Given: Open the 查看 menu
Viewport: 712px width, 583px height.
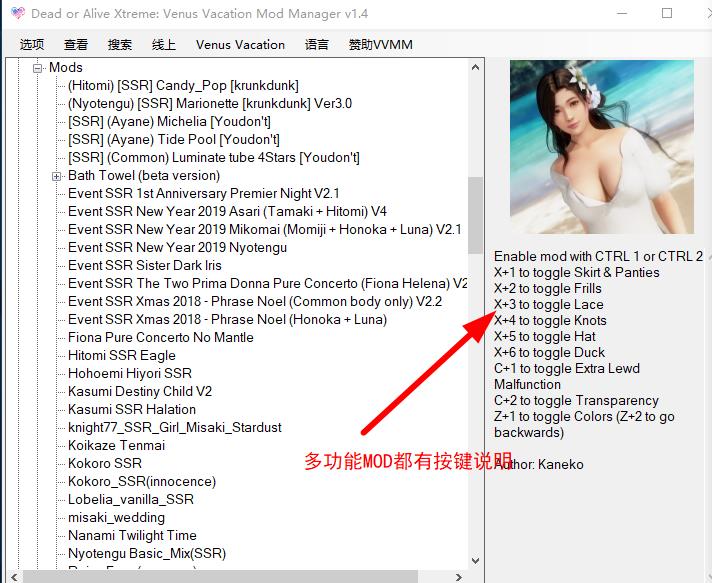Looking at the screenshot, I should [x=76, y=44].
